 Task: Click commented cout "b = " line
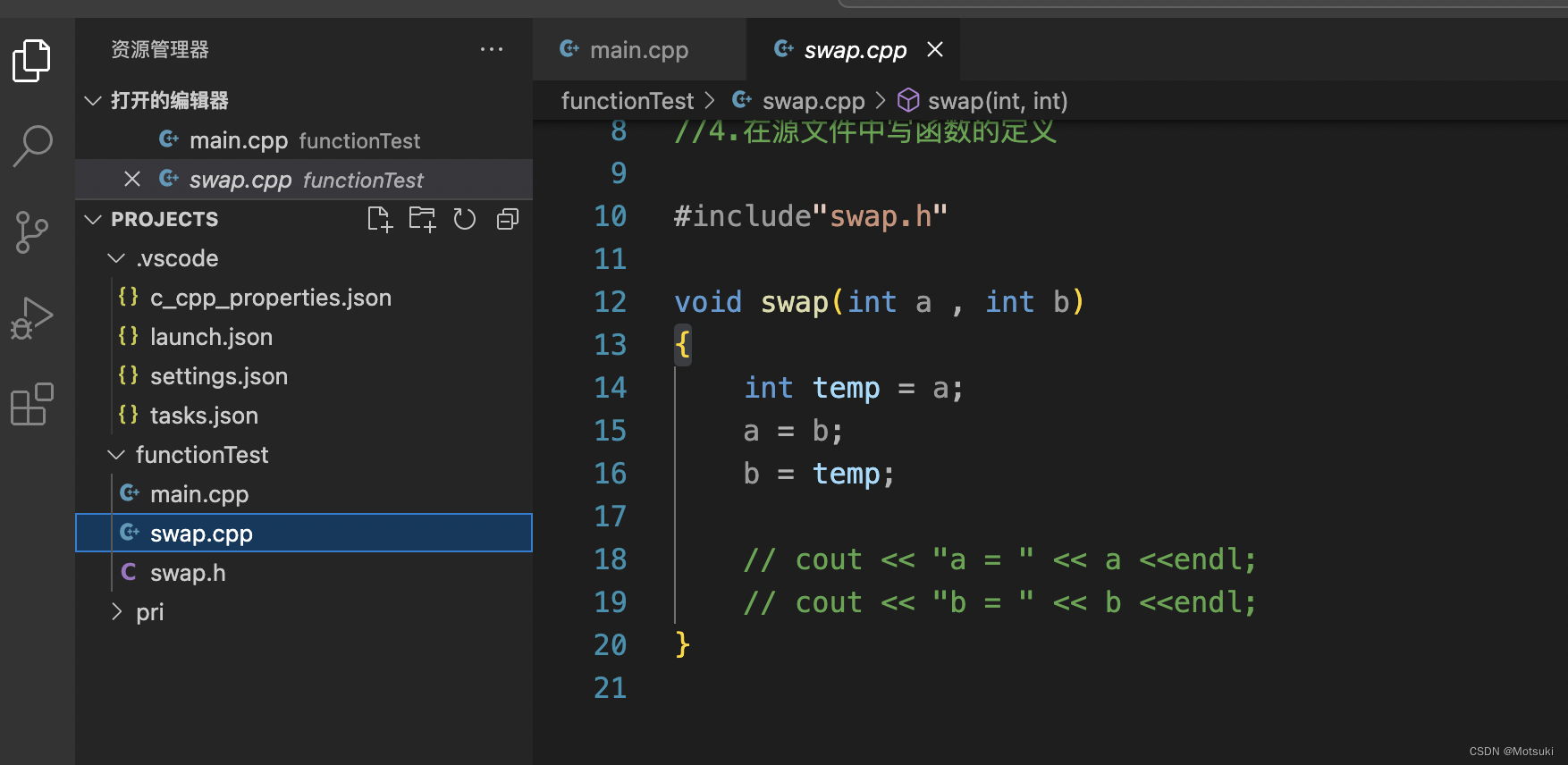coord(1000,603)
